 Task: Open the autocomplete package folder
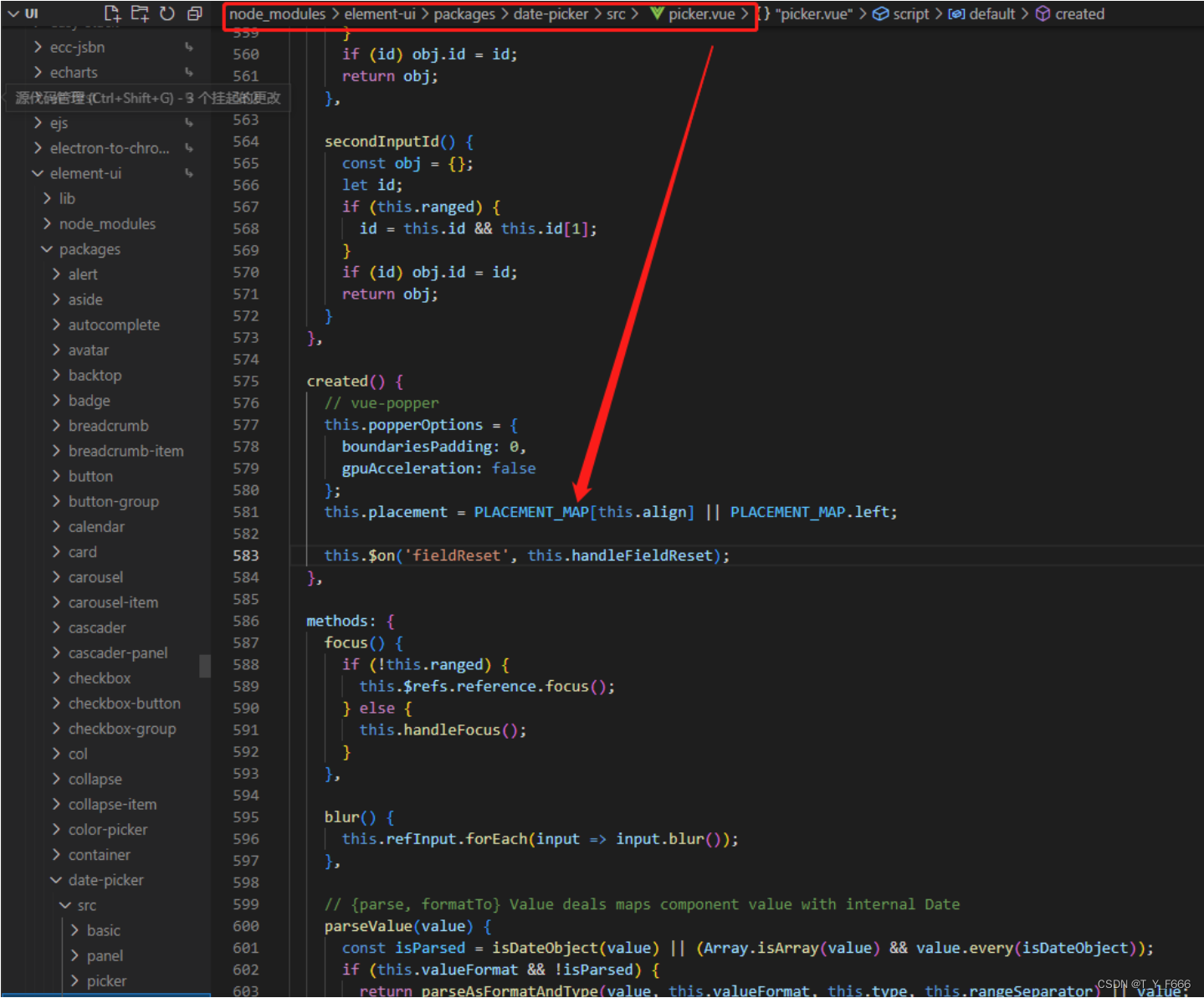[114, 325]
